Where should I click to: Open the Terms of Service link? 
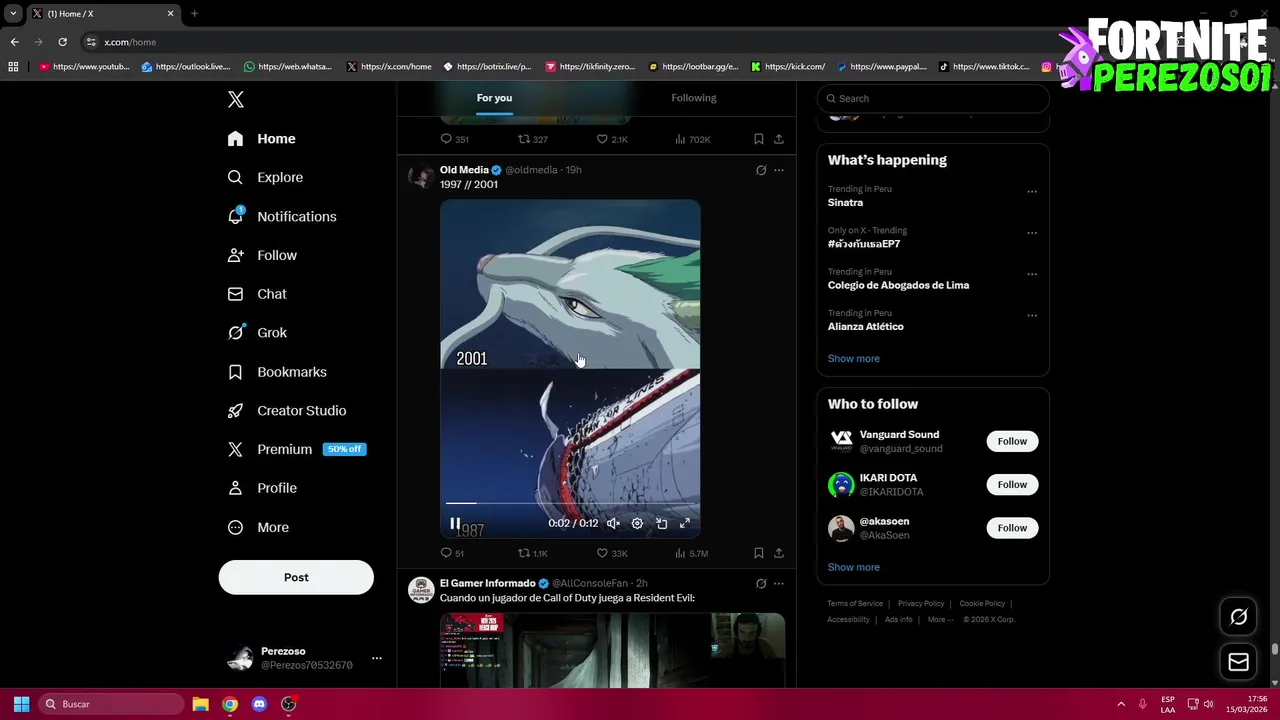point(855,604)
